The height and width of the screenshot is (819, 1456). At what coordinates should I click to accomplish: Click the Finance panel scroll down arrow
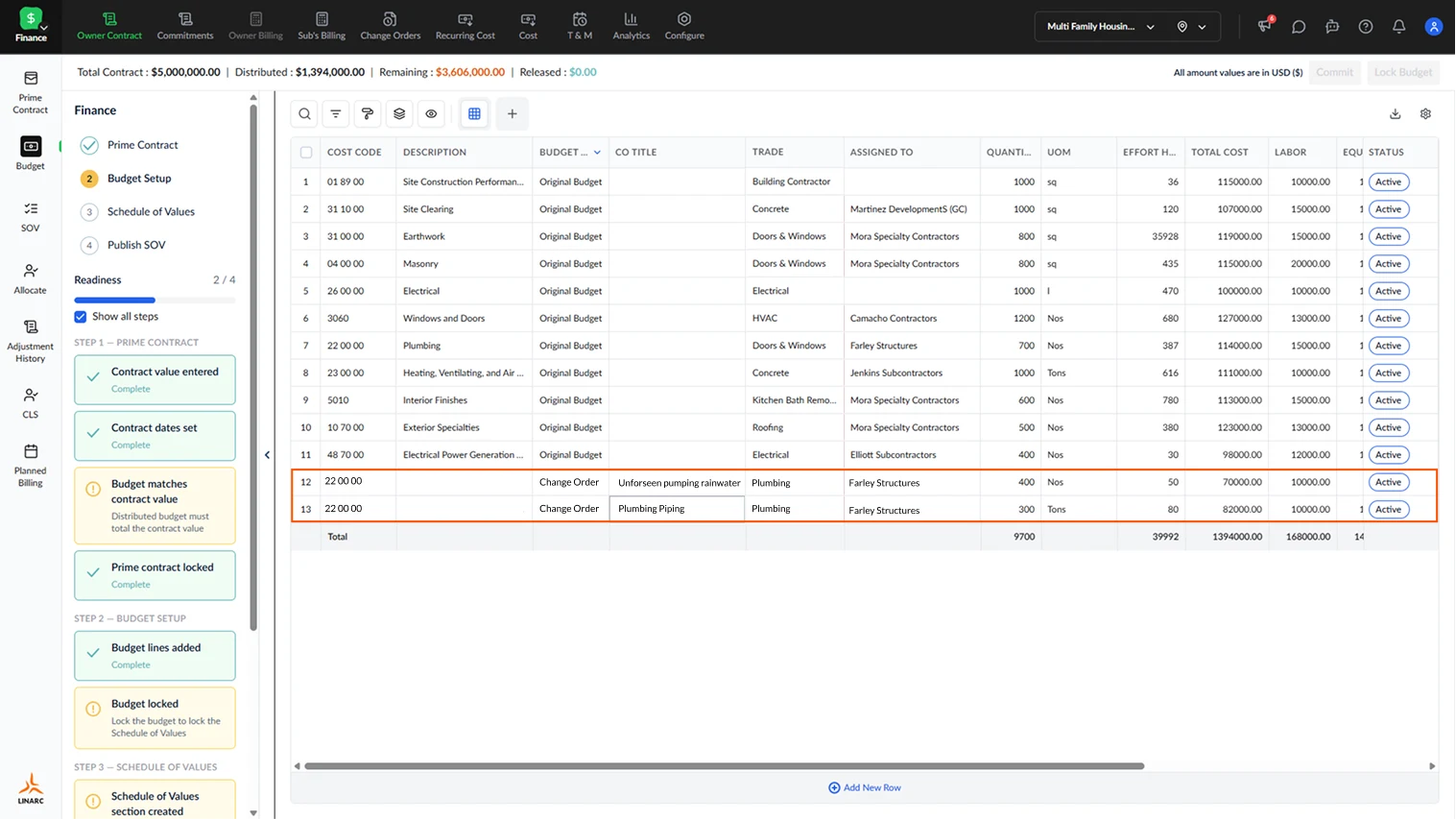[x=253, y=813]
